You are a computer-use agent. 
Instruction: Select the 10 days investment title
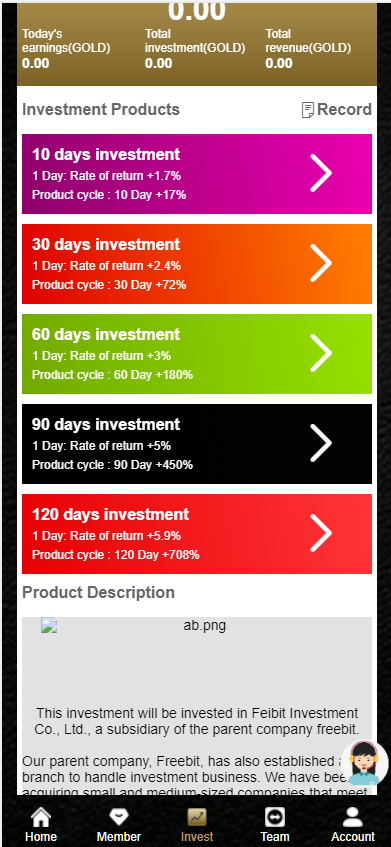click(x=106, y=154)
